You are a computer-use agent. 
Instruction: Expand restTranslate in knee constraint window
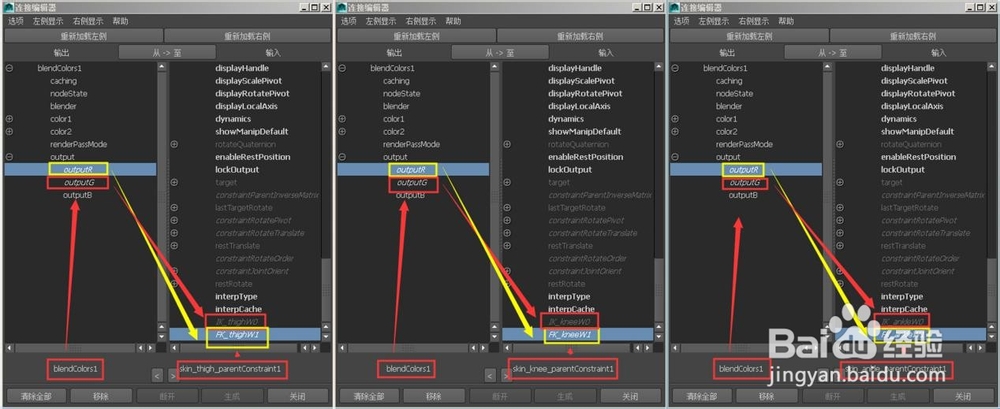tap(507, 246)
